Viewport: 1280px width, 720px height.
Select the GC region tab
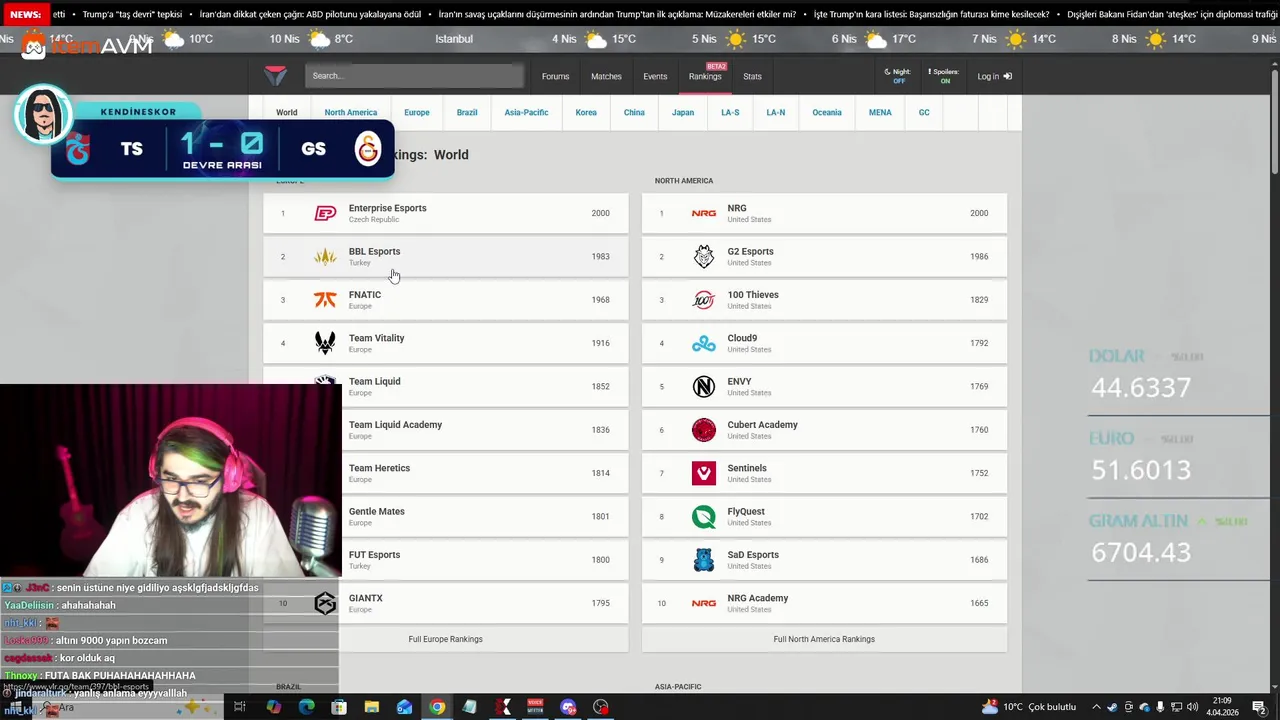pyautogui.click(x=924, y=112)
